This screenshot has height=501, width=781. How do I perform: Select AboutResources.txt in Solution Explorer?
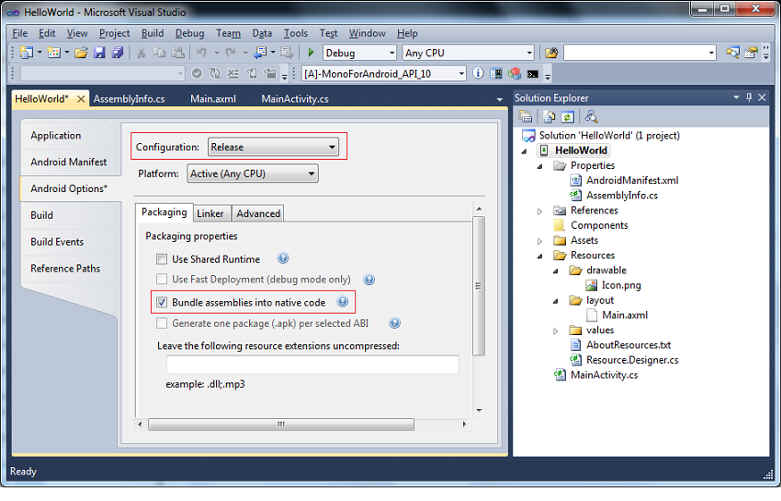click(628, 345)
